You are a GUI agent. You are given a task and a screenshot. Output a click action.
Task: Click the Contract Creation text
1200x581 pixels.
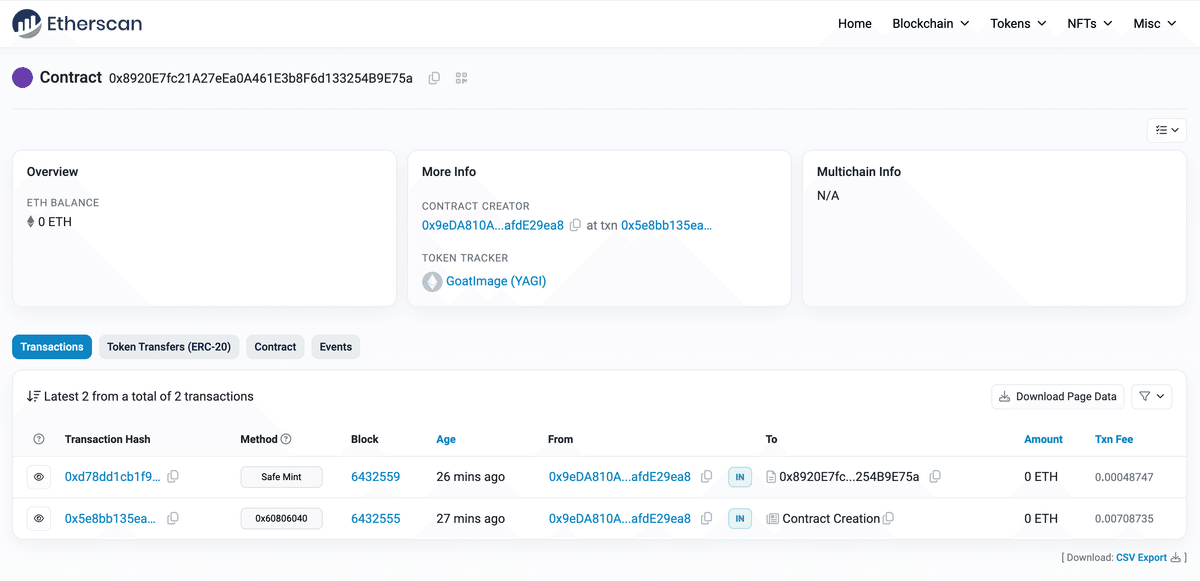click(831, 519)
